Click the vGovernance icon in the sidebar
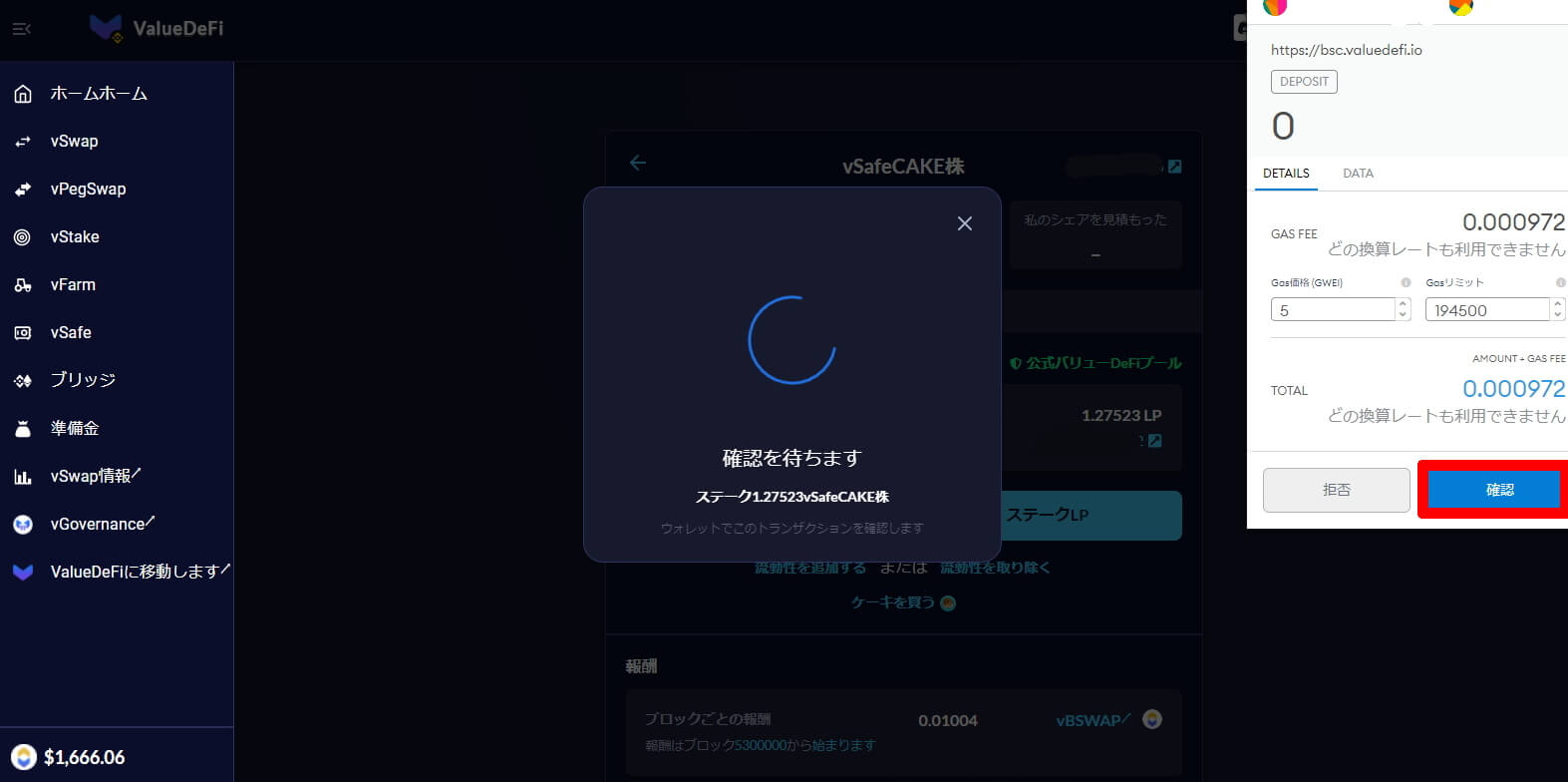This screenshot has width=1568, height=782. [23, 525]
